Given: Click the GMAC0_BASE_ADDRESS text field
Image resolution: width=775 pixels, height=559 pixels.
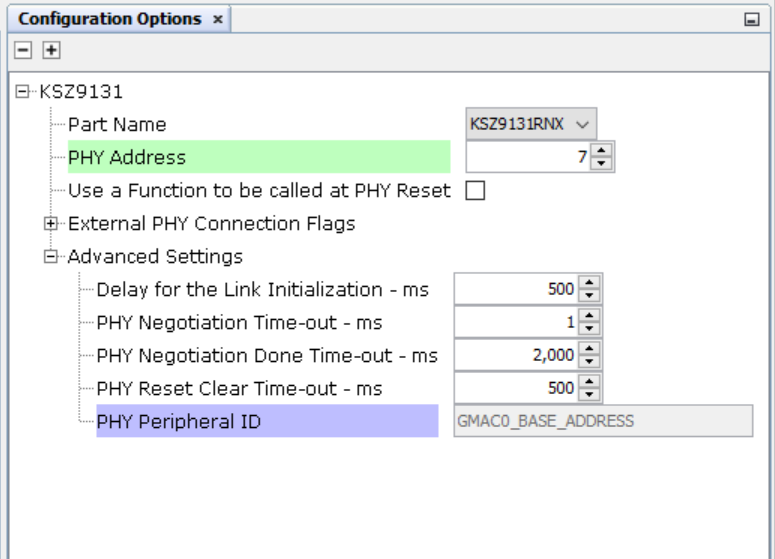Looking at the screenshot, I should [x=603, y=421].
